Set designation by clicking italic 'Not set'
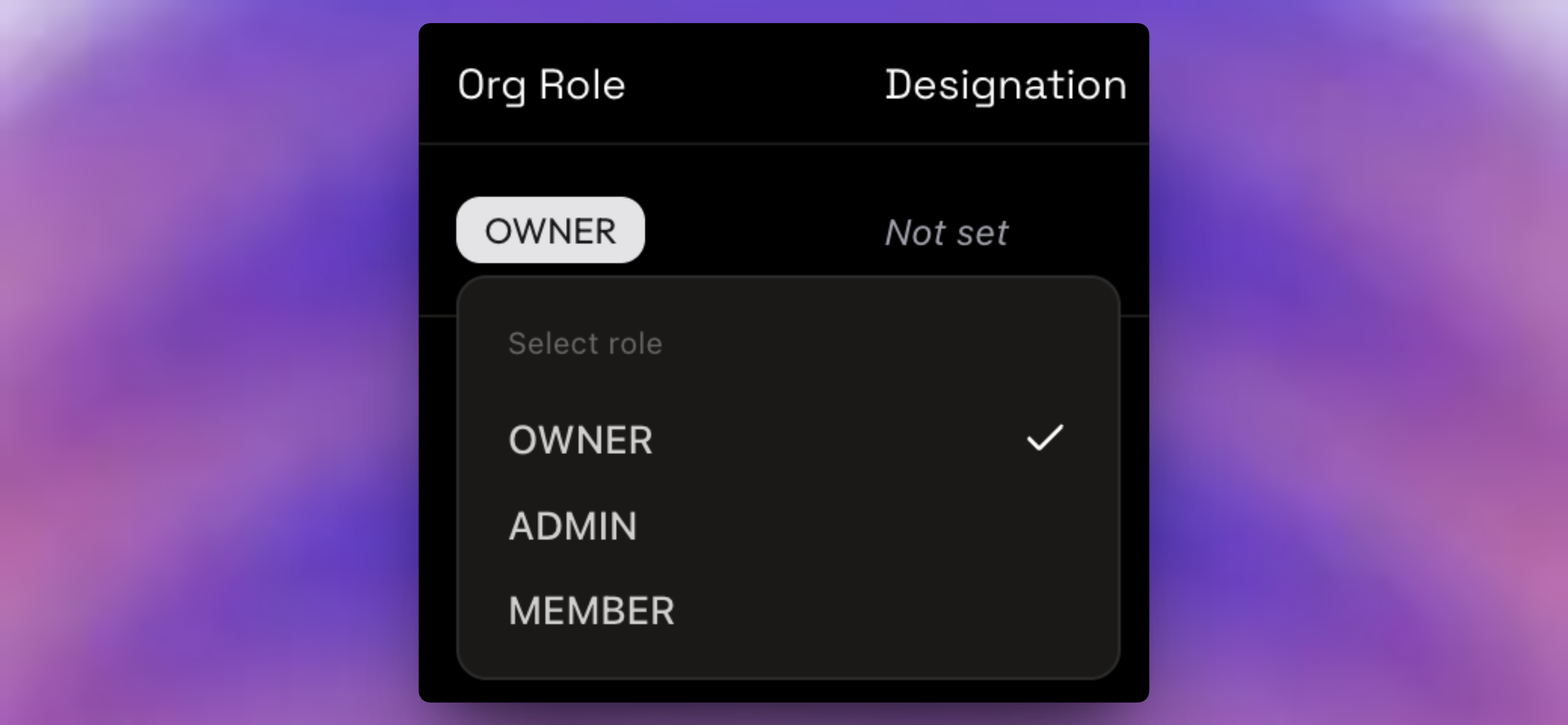 (947, 233)
